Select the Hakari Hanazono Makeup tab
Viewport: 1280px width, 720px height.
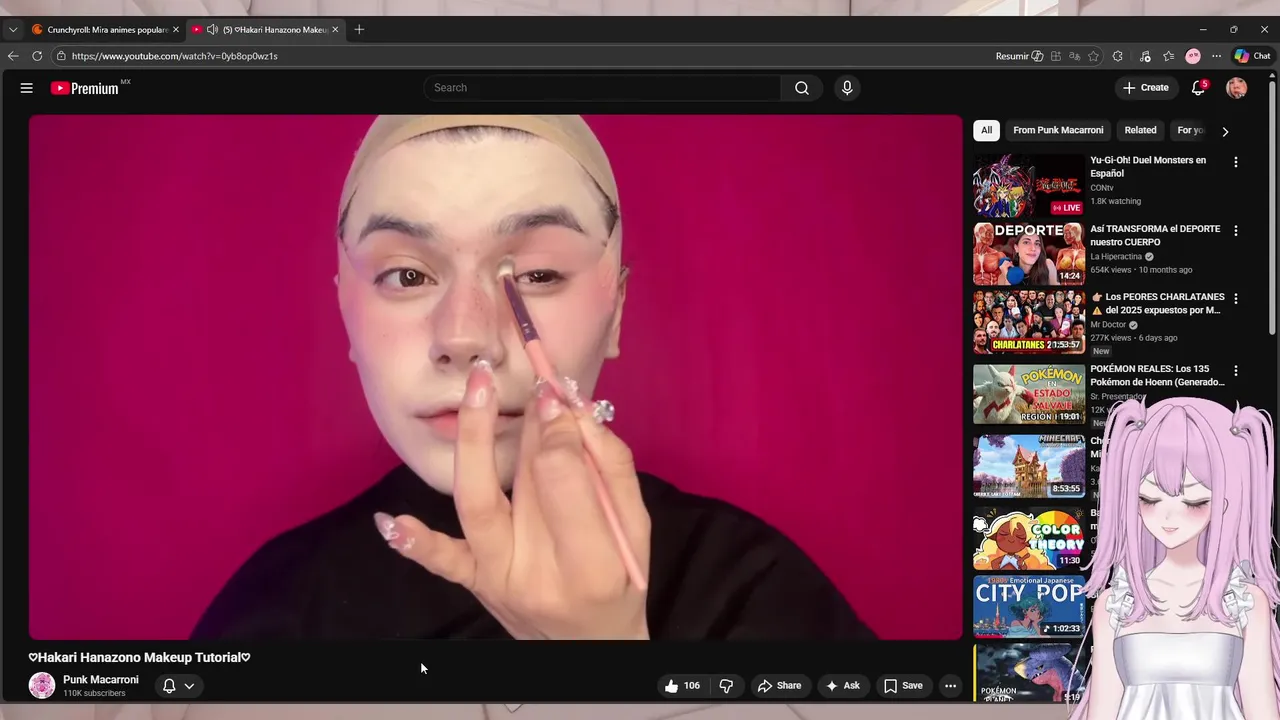click(x=266, y=30)
